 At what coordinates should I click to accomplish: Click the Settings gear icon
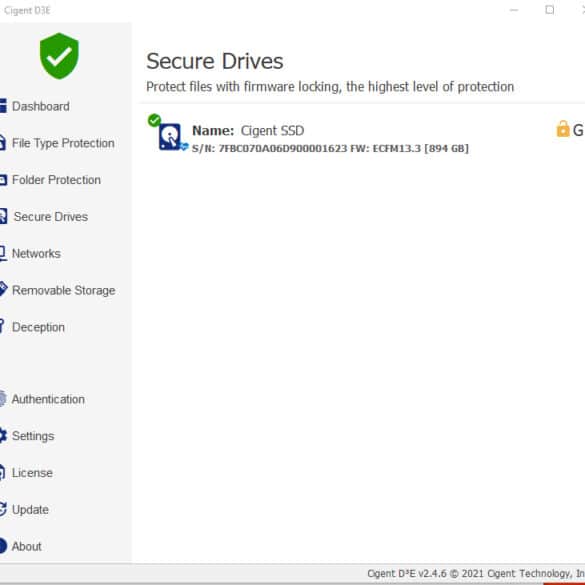pos(3,435)
